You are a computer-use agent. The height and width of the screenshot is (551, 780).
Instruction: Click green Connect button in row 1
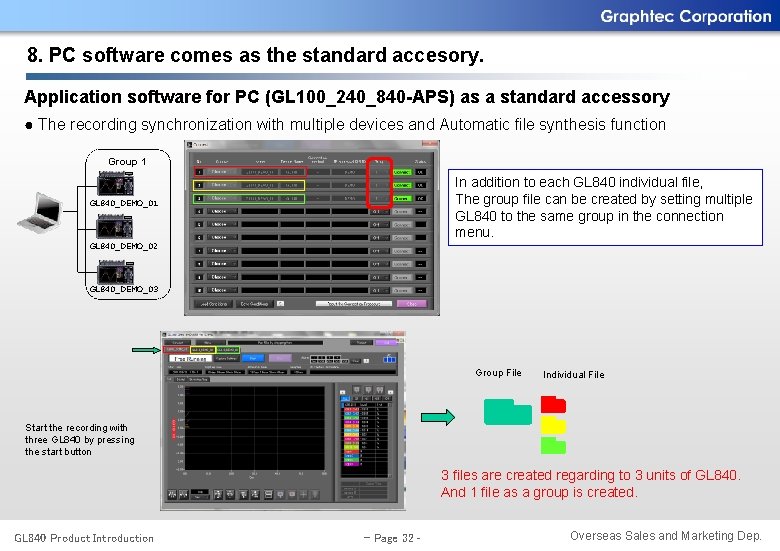(401, 172)
